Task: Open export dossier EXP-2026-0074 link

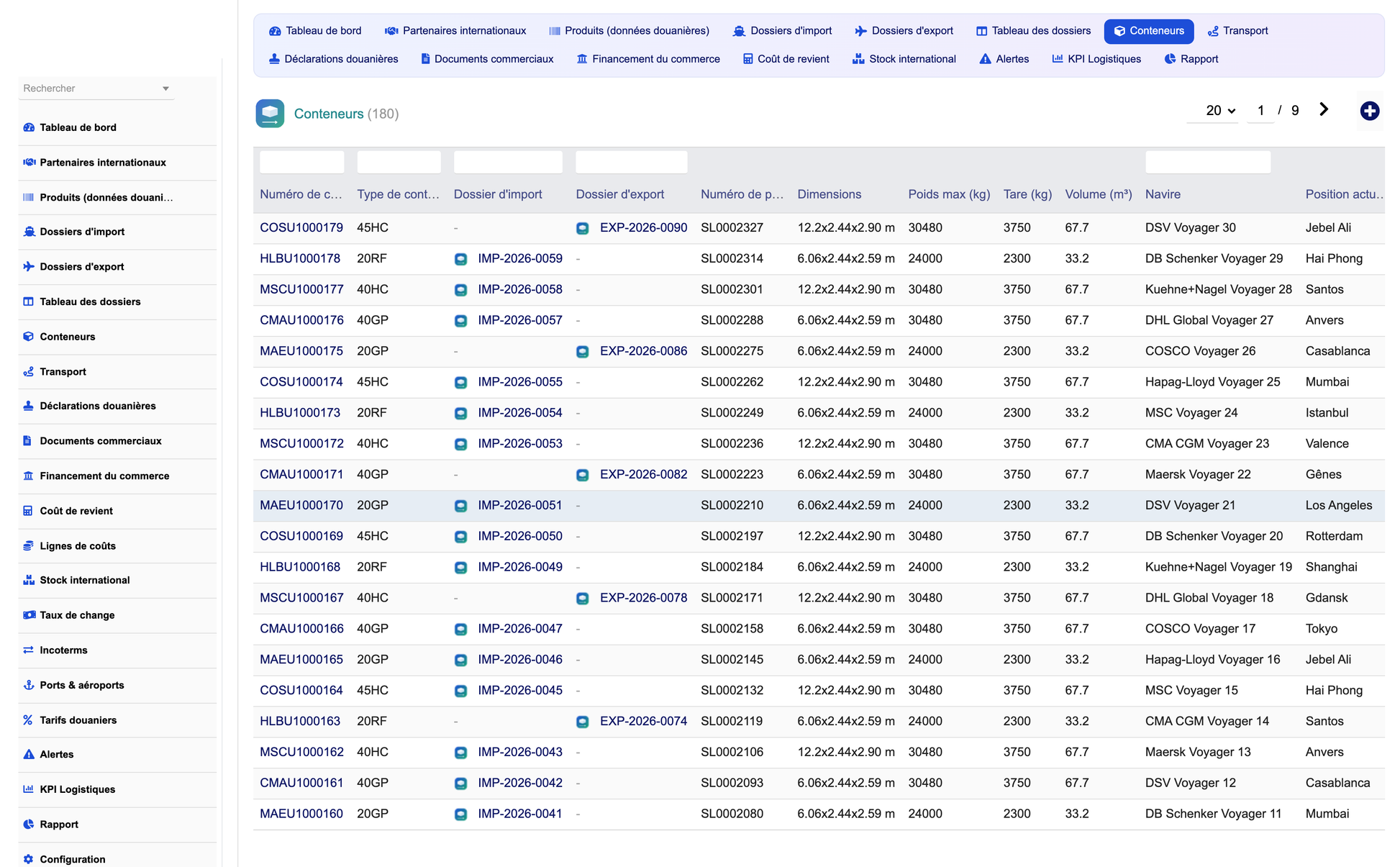Action: click(643, 721)
